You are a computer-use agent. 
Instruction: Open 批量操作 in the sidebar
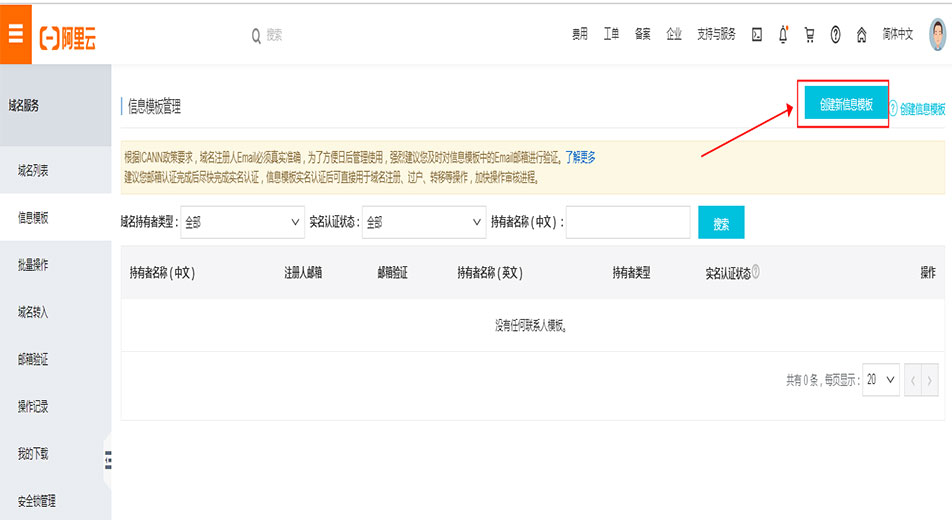33,265
